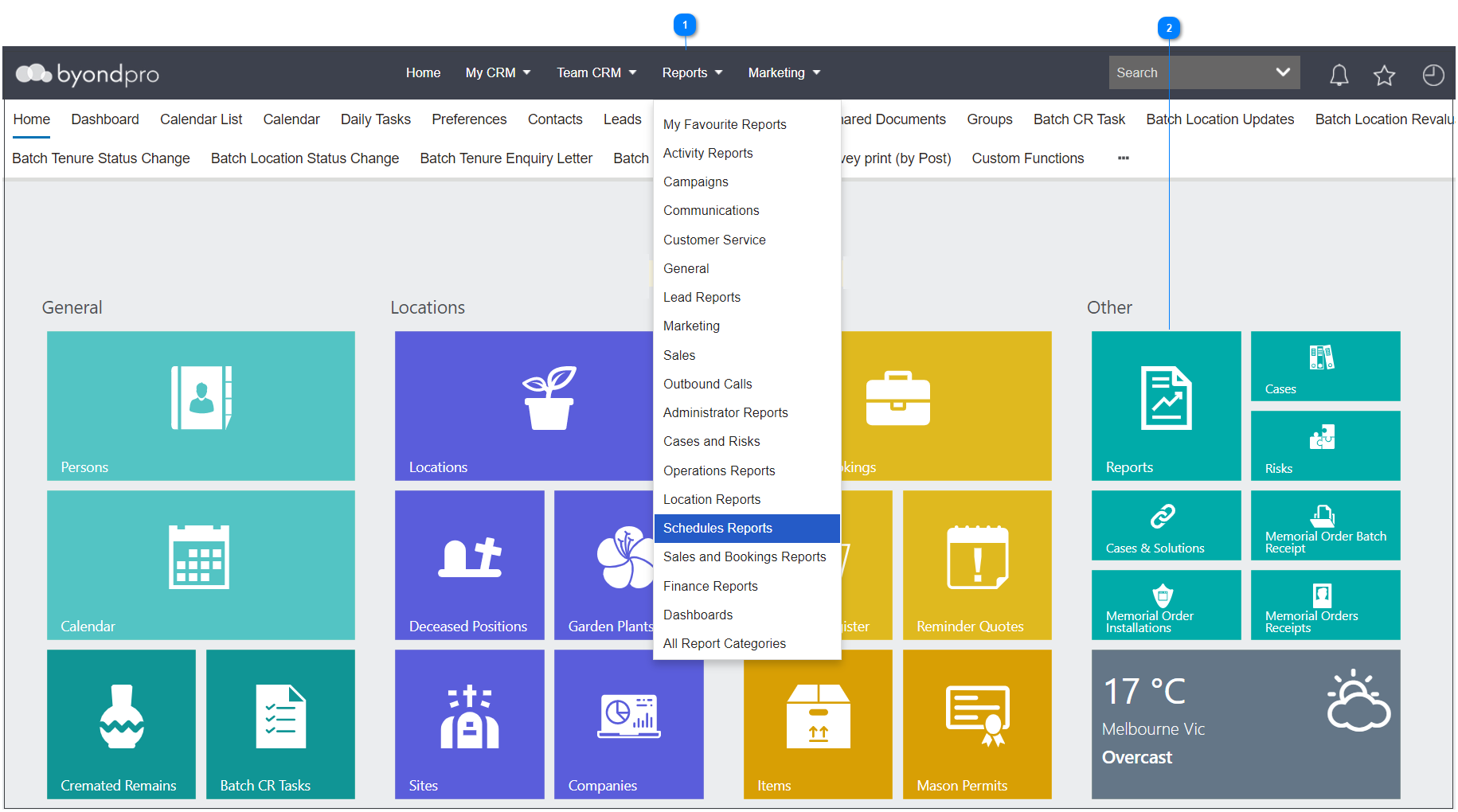Open the Search scope dropdown arrow
Viewport: 1458px width, 812px height.
click(x=1282, y=72)
